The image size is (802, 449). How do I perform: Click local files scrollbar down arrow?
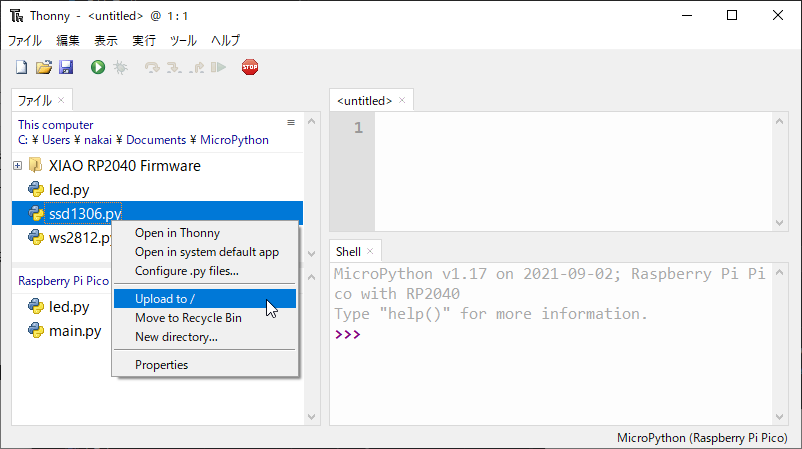coord(311,254)
